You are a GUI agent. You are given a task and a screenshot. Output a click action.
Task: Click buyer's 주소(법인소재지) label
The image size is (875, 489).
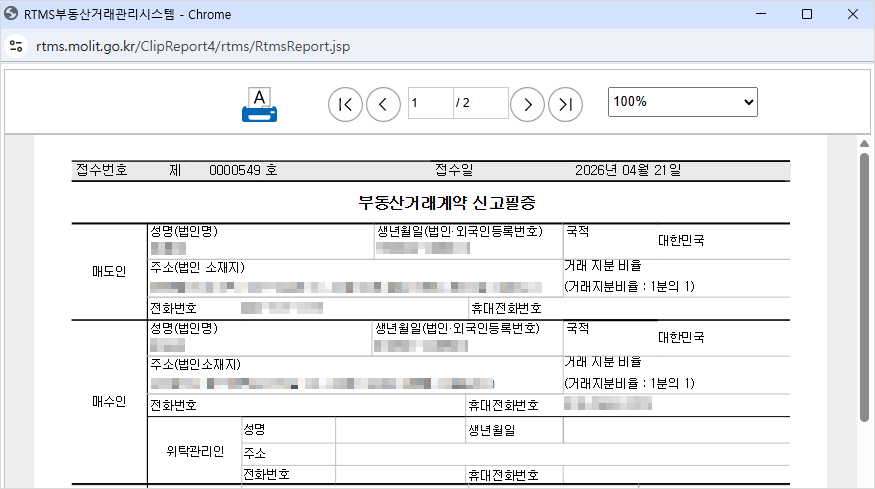(195, 365)
